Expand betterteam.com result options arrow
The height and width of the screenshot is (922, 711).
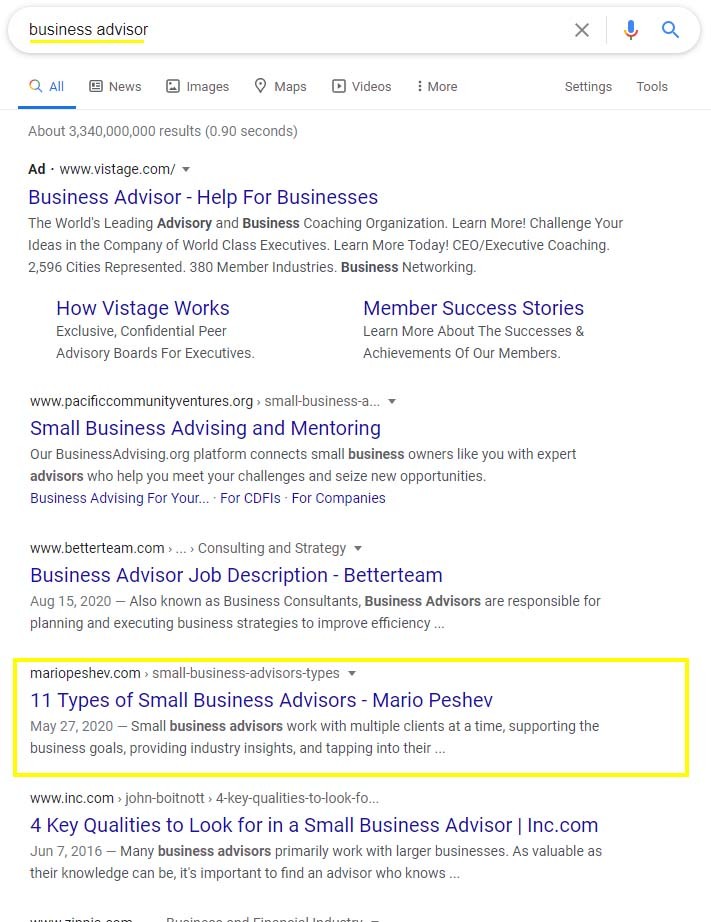(358, 548)
